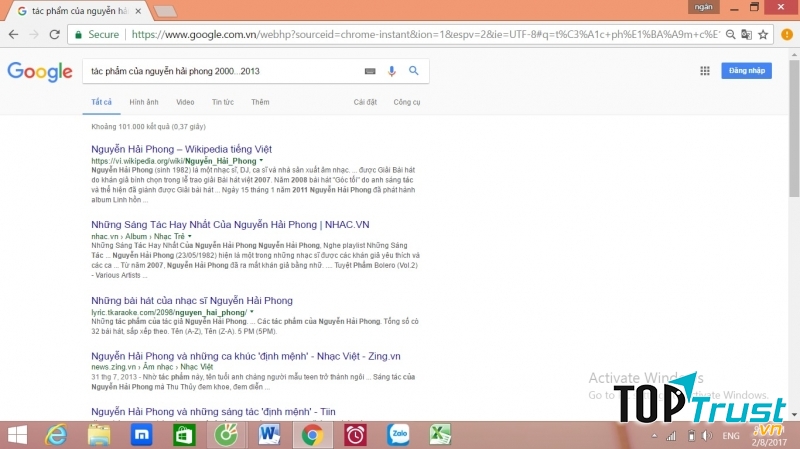Start voice search with the microphone
This screenshot has height=449, width=800.
[x=391, y=71]
